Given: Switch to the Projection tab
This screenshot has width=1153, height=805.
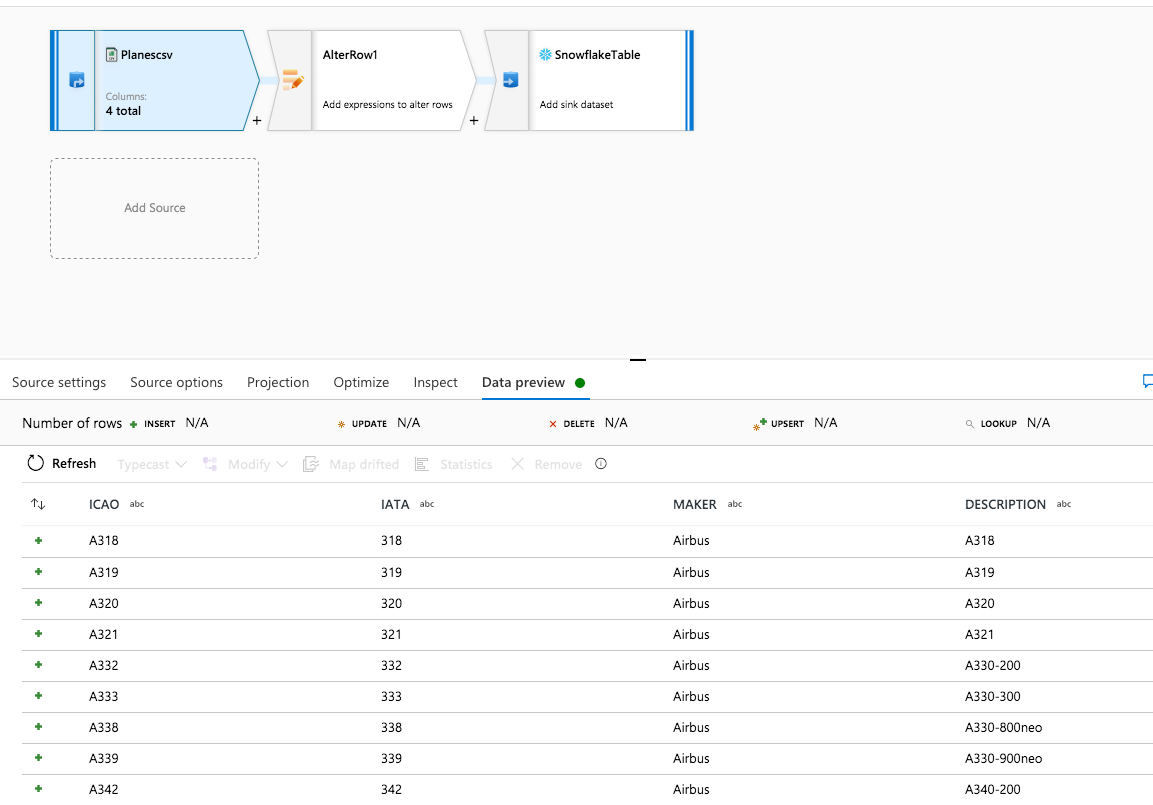Looking at the screenshot, I should (277, 382).
